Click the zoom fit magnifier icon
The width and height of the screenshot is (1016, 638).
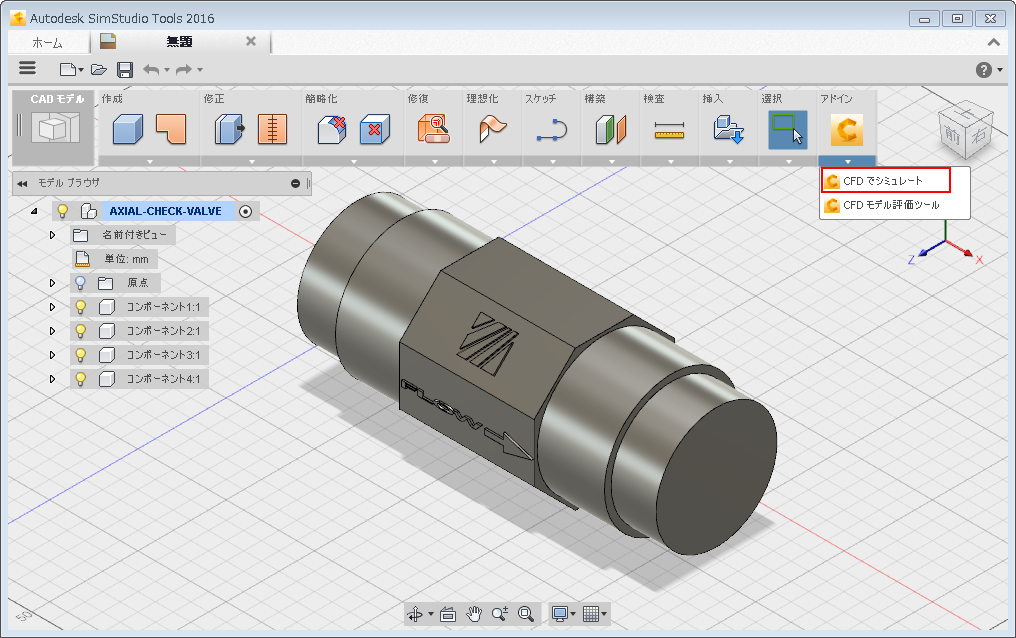(x=525, y=613)
